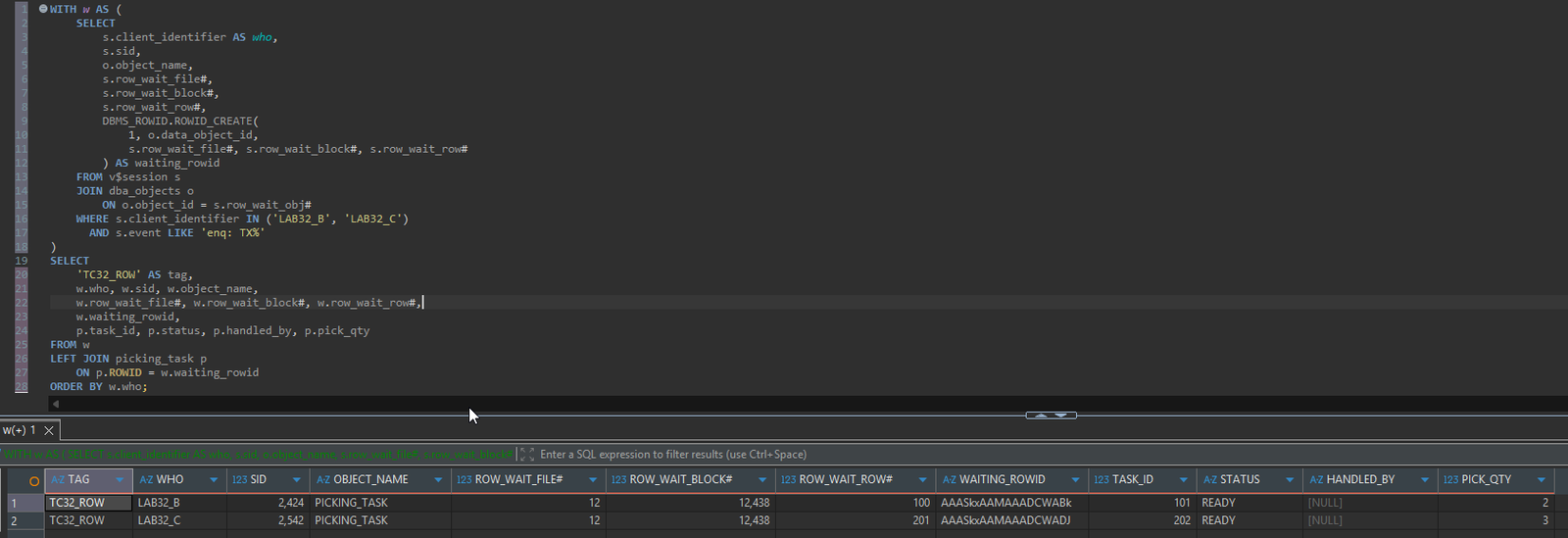Select the AAASkxAAMAAADCWADJ rowid cell
1568x538 pixels.
point(1011,520)
